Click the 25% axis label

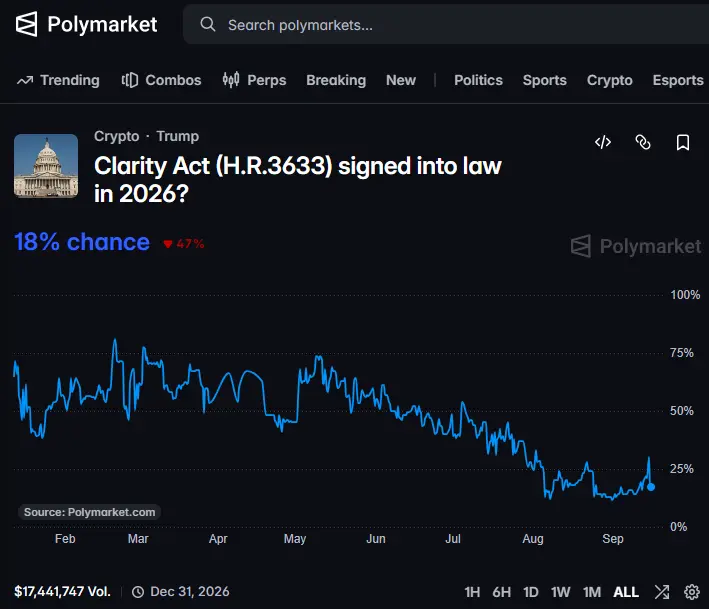pyautogui.click(x=682, y=468)
